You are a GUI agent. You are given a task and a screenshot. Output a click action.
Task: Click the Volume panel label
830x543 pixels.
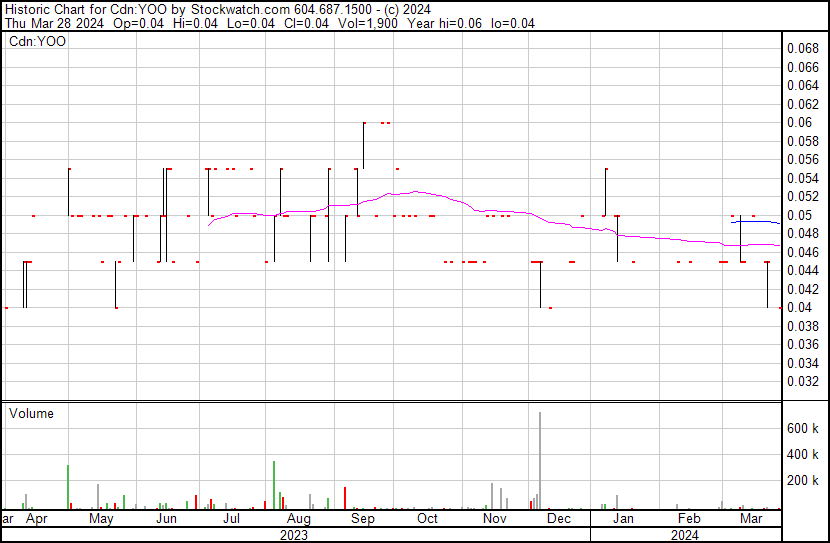point(31,413)
